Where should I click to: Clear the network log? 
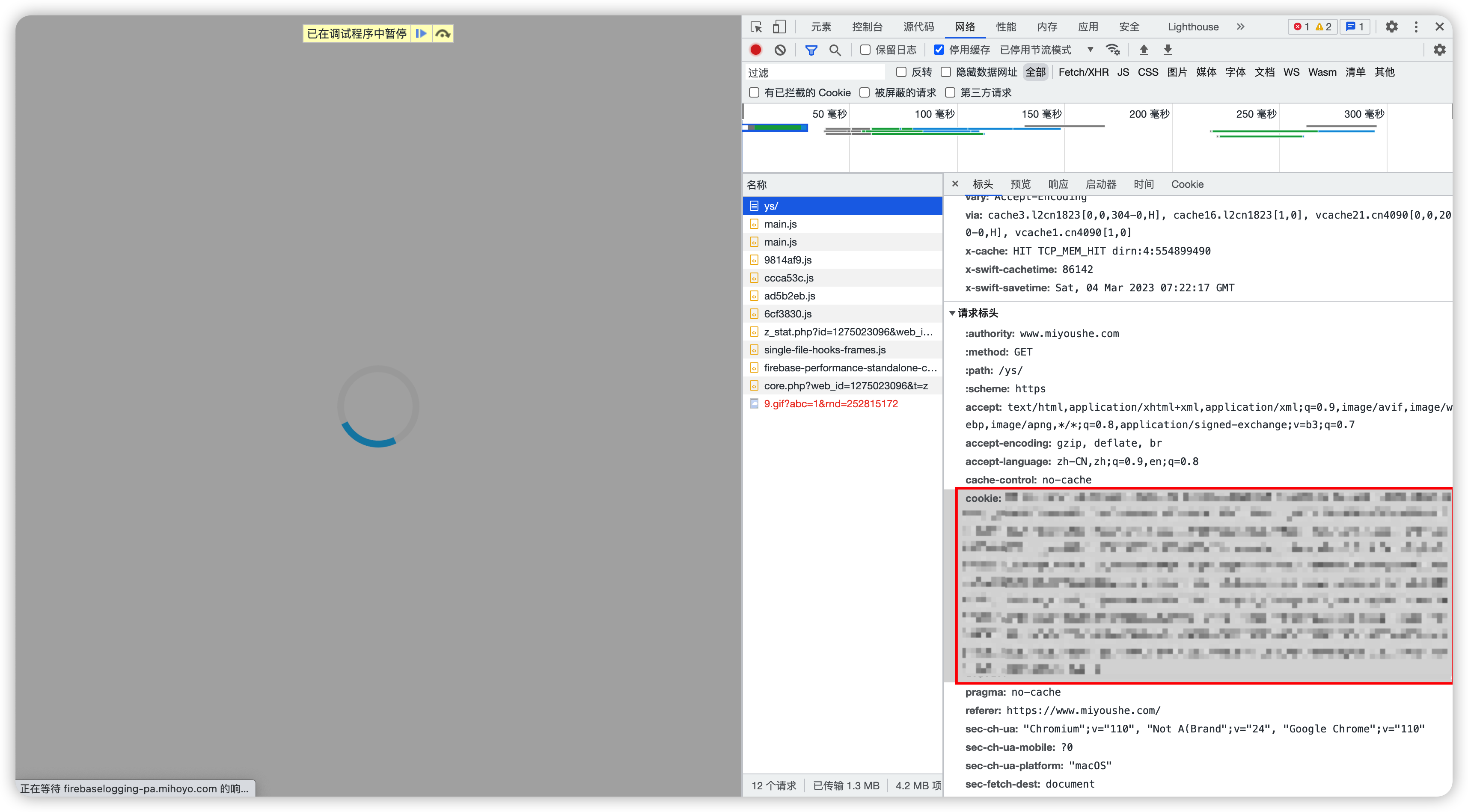(780, 50)
